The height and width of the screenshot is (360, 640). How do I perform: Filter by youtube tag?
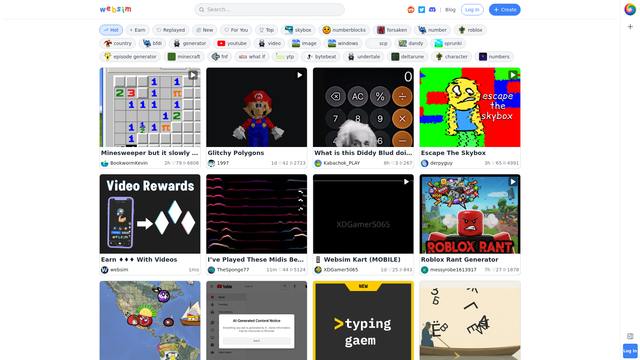coord(232,43)
